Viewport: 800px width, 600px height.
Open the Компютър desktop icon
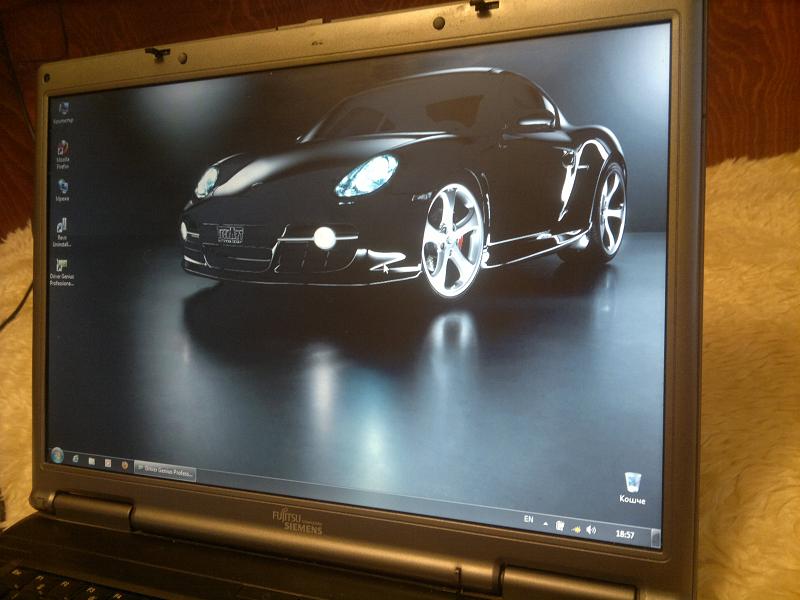coord(64,109)
